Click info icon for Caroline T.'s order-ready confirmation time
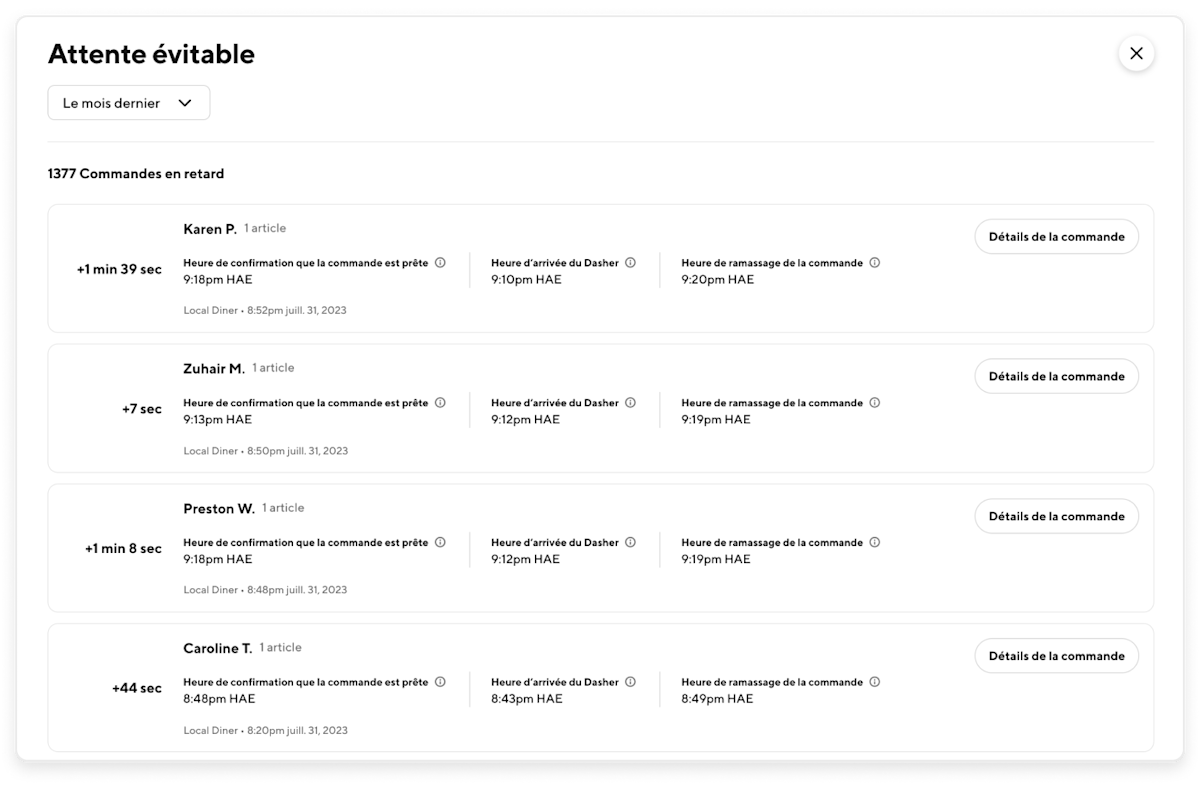 click(x=440, y=682)
